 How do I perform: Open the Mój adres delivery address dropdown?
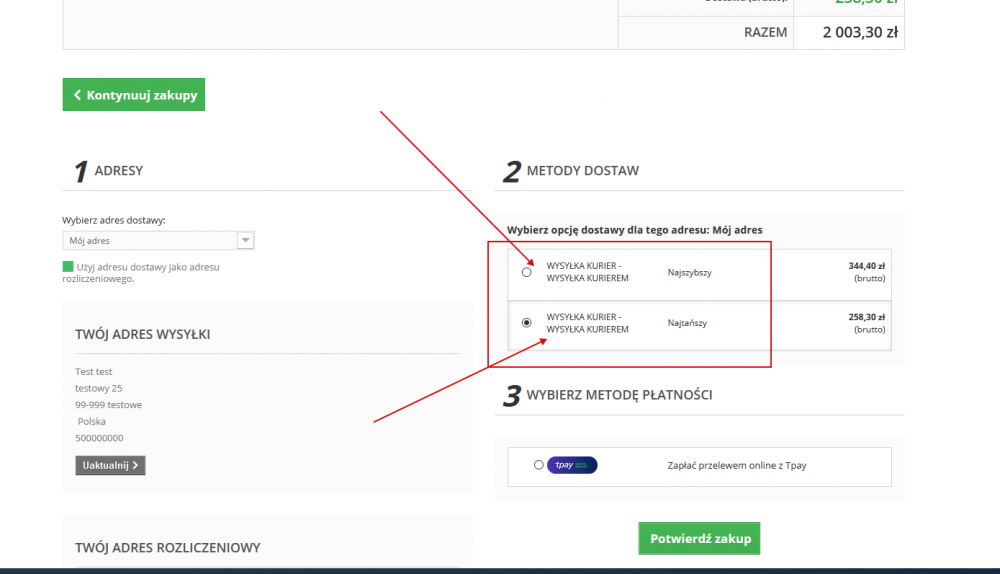[158, 240]
